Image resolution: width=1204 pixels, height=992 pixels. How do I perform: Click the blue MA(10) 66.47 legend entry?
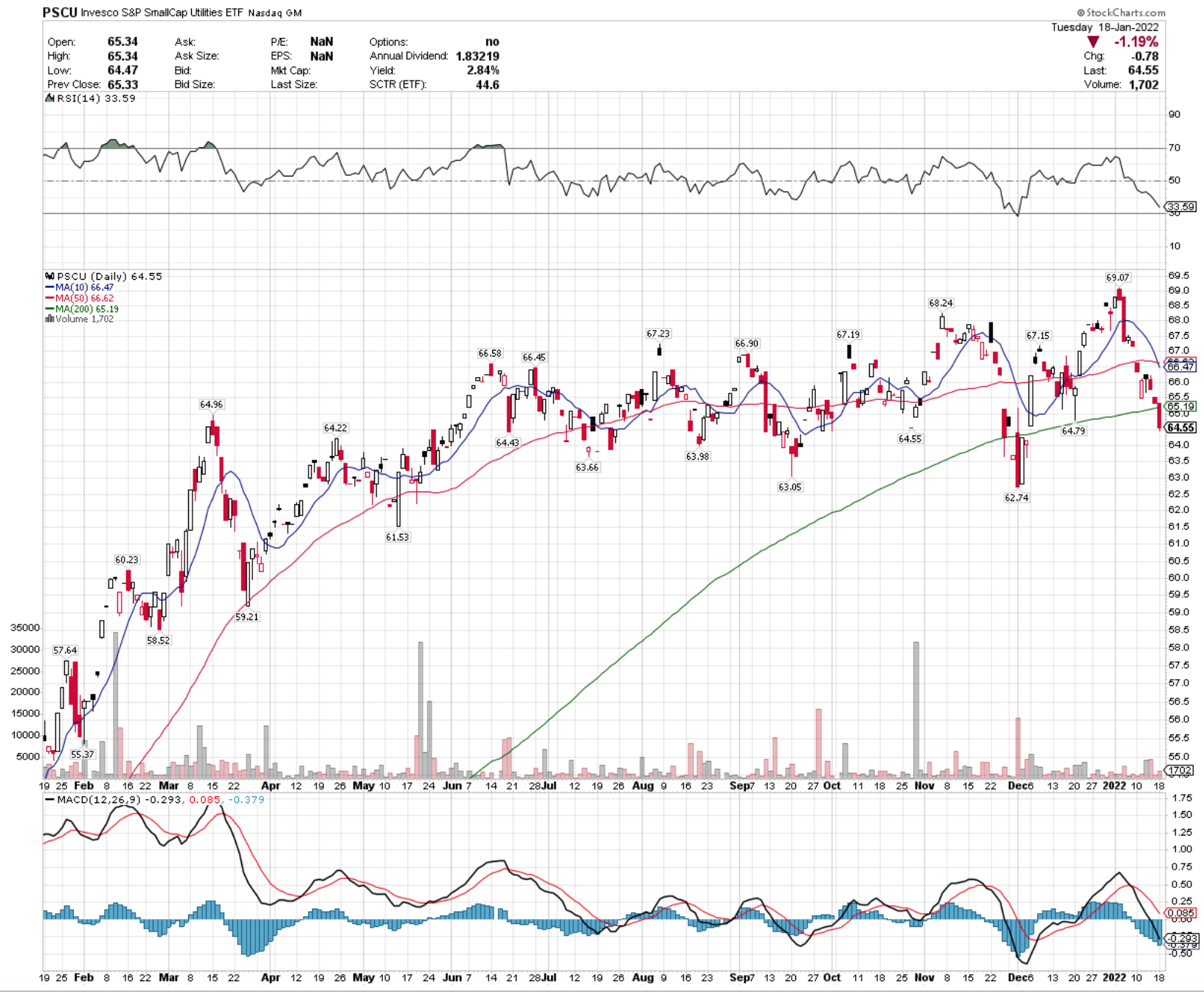(80, 287)
